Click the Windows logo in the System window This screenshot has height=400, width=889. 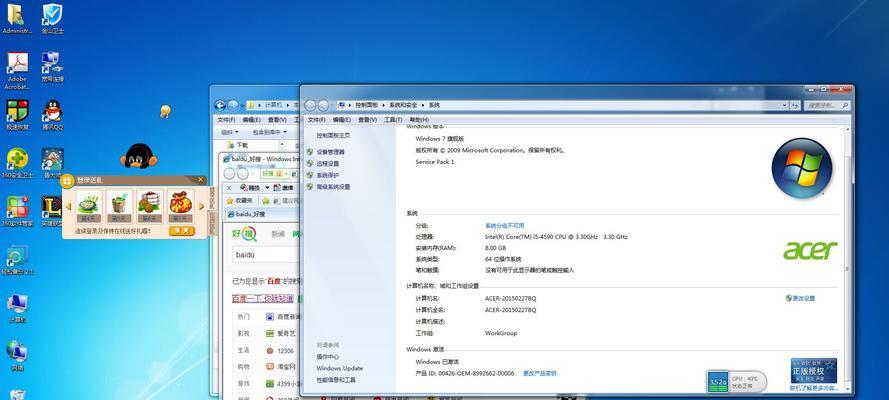802,168
